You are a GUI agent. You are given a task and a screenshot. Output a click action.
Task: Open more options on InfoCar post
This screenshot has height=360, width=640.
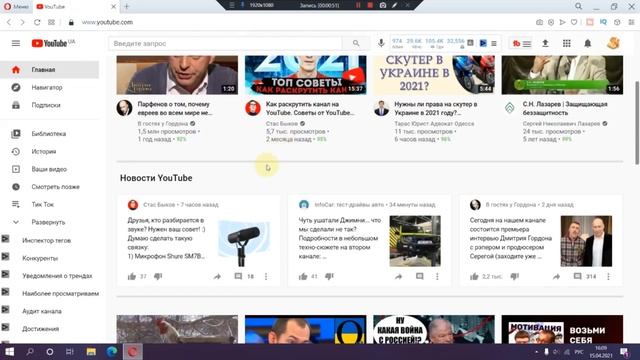(437, 276)
